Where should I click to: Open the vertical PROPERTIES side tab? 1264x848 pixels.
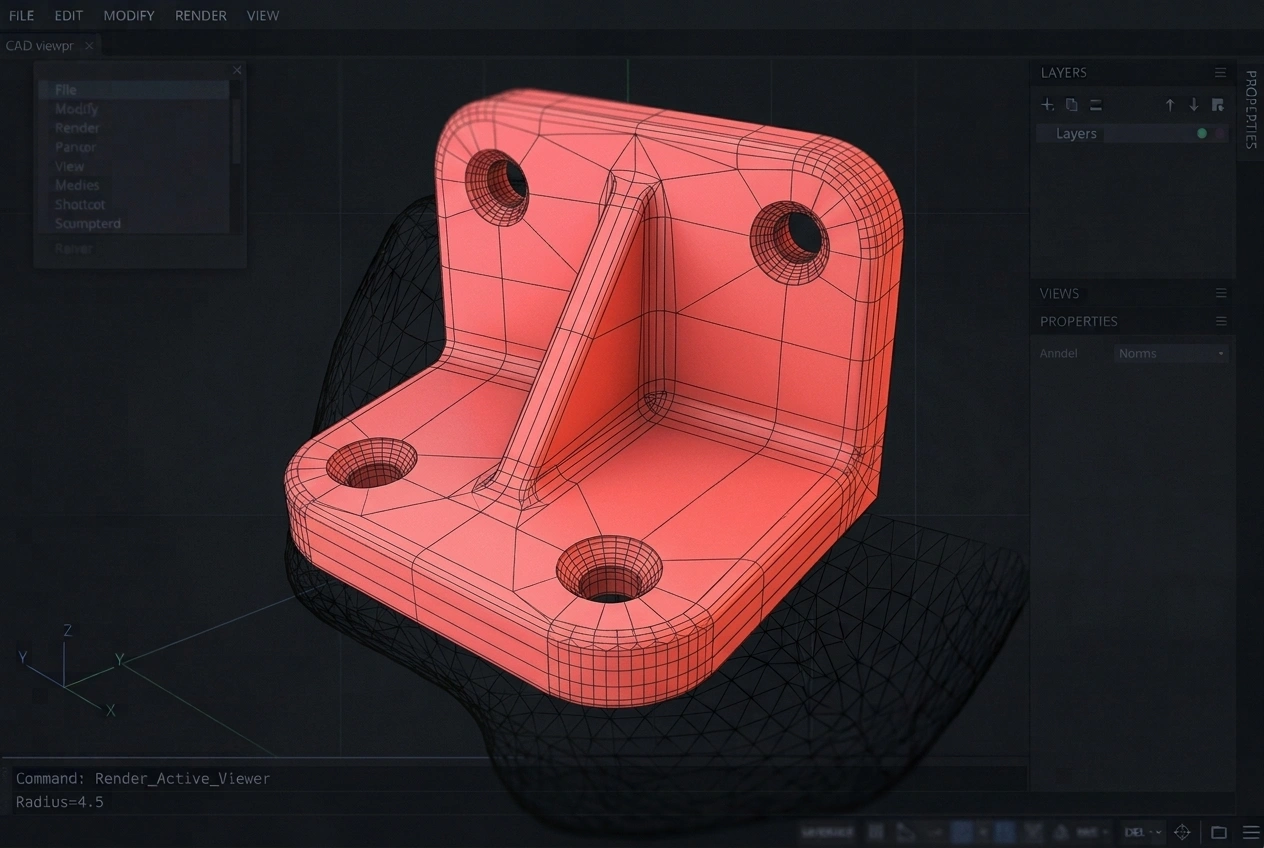coord(1251,110)
